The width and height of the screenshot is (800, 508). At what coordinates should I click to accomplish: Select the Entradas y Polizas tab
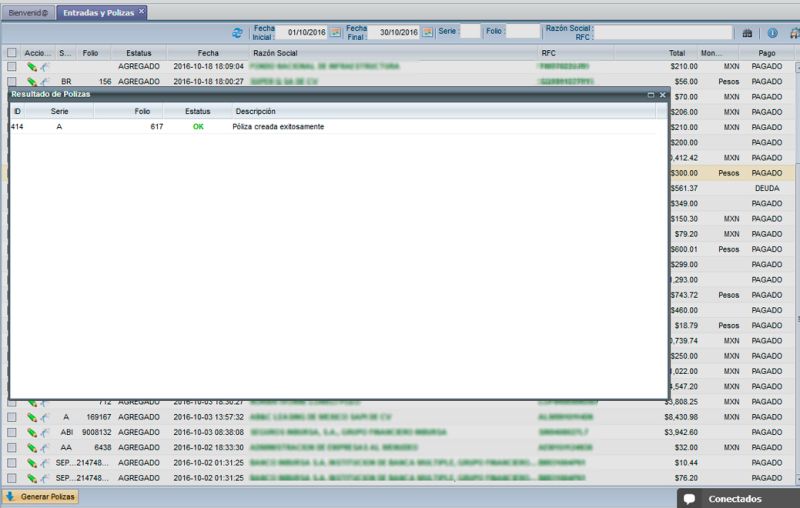tap(96, 12)
